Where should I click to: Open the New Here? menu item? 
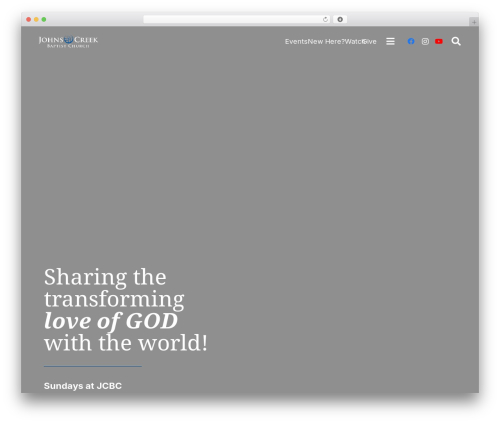326,42
